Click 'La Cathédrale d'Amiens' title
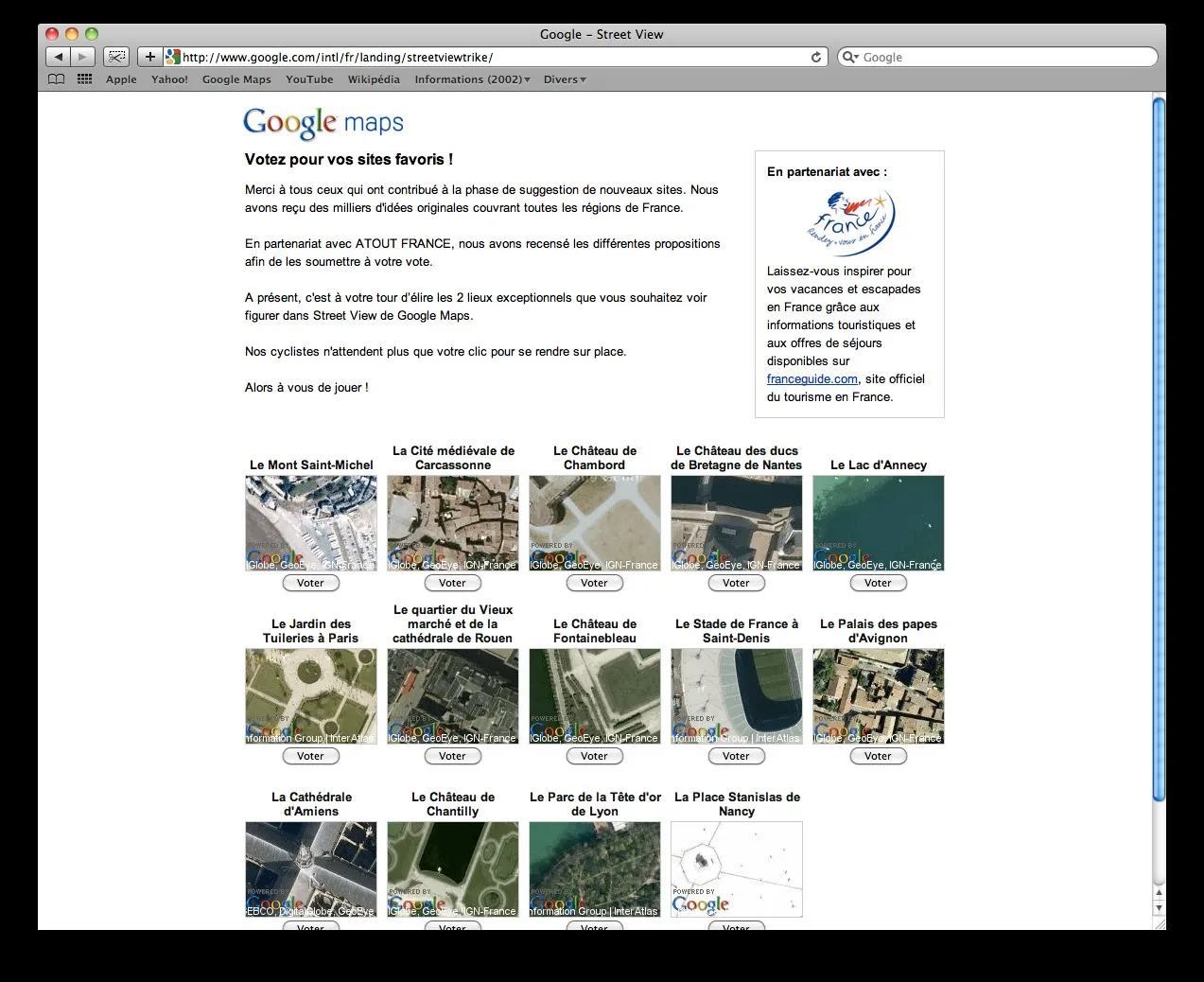 pyautogui.click(x=311, y=804)
